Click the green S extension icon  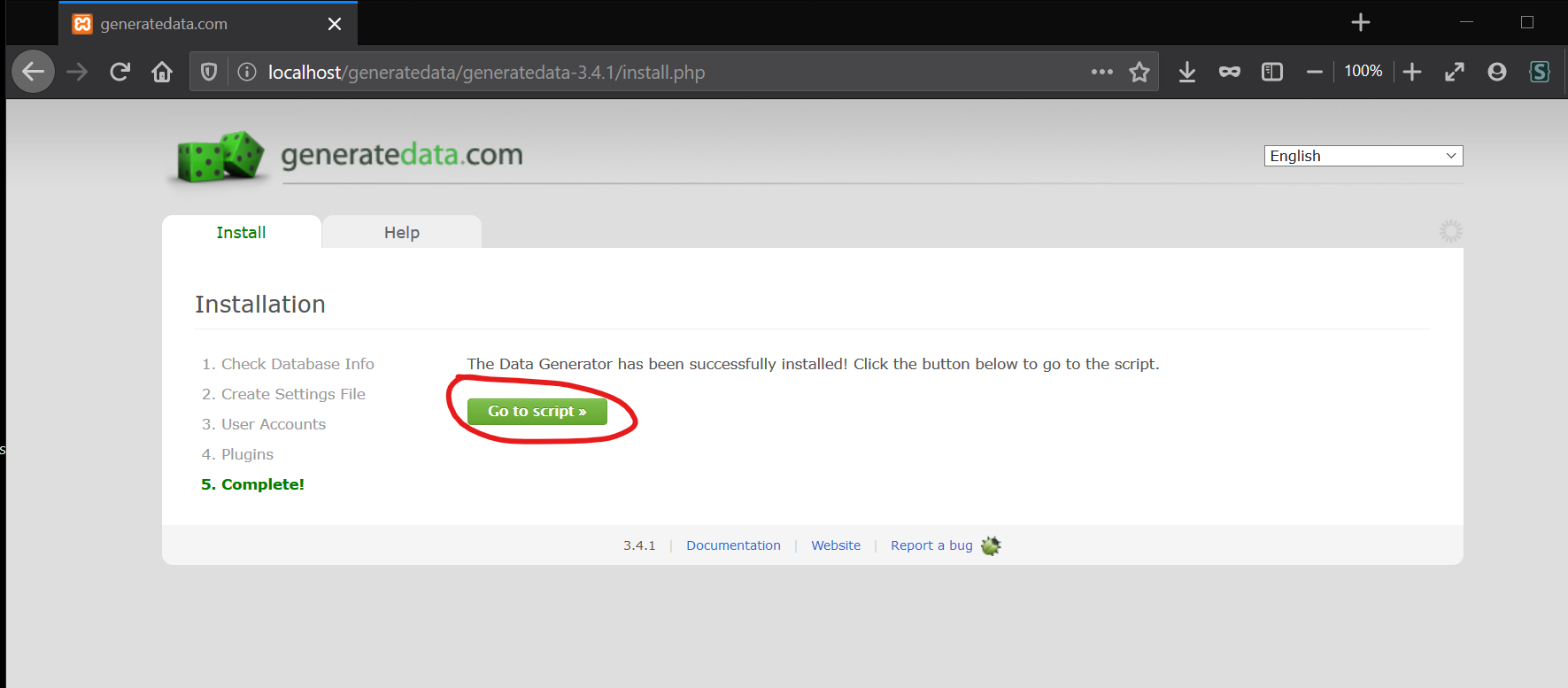[x=1540, y=72]
